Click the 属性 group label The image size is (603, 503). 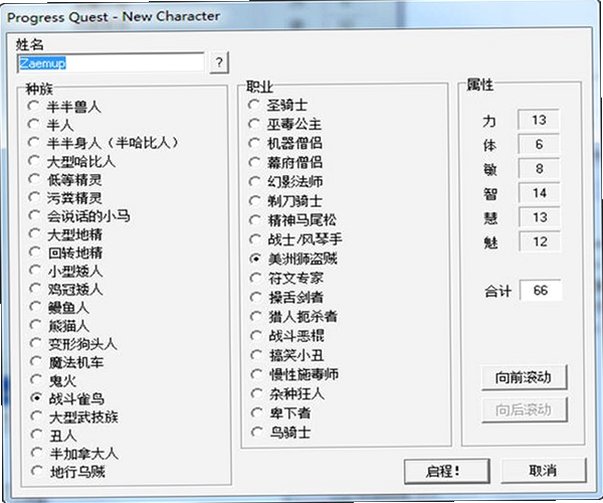[x=480, y=84]
